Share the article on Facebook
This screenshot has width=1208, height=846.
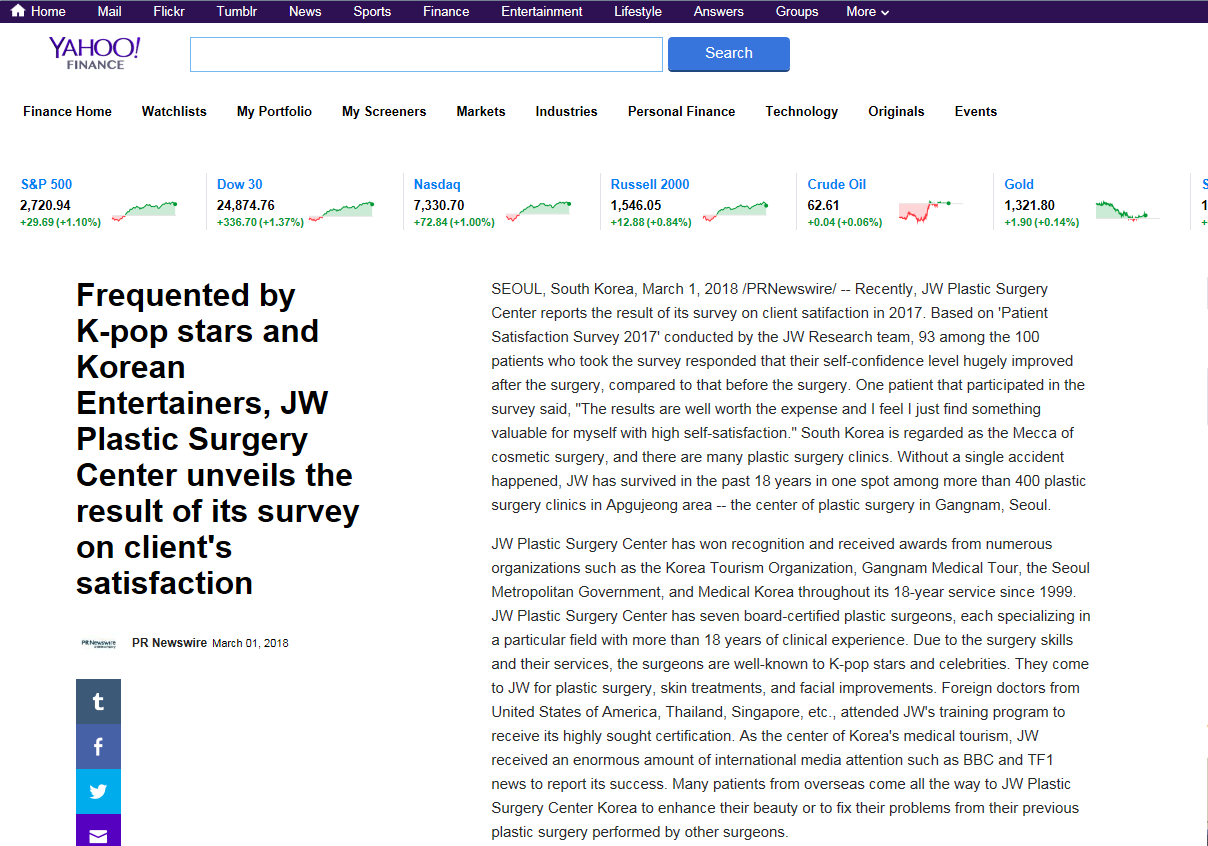[98, 746]
